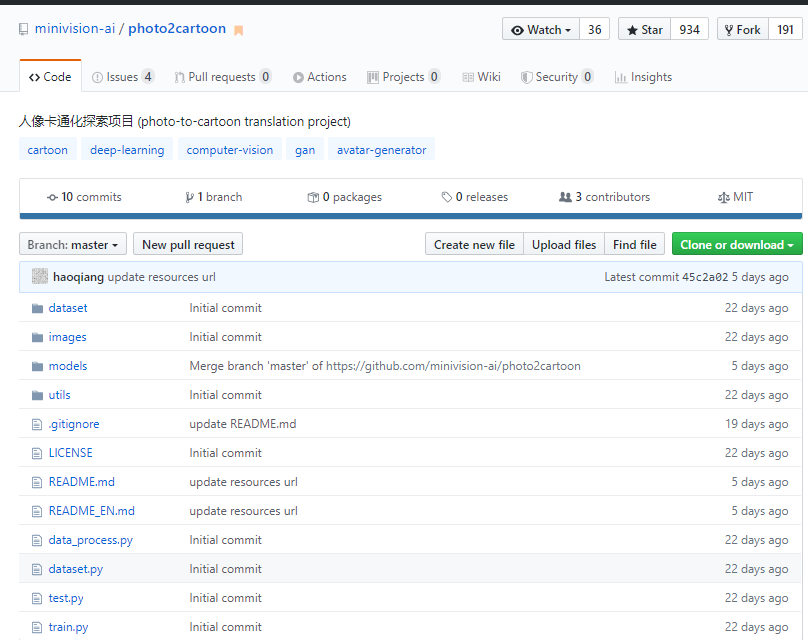
Task: Open the Insights tab
Action: click(x=643, y=77)
